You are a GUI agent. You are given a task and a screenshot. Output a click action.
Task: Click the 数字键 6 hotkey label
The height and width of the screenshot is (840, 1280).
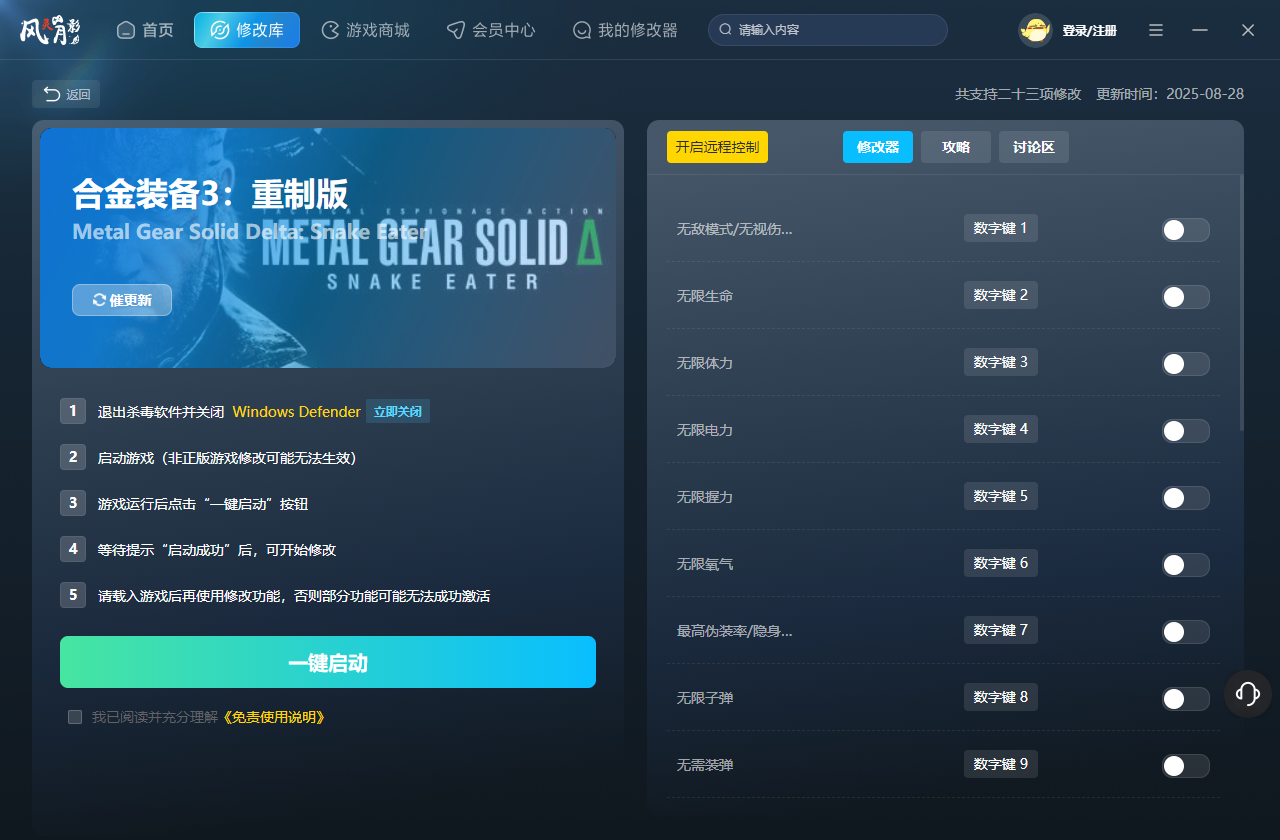point(1001,563)
